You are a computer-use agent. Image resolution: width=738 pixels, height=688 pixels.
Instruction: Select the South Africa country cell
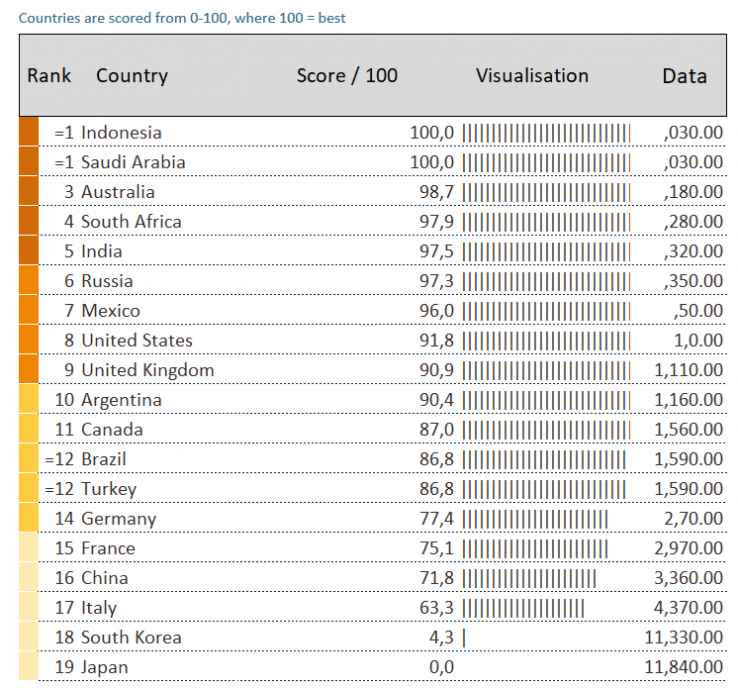(131, 222)
